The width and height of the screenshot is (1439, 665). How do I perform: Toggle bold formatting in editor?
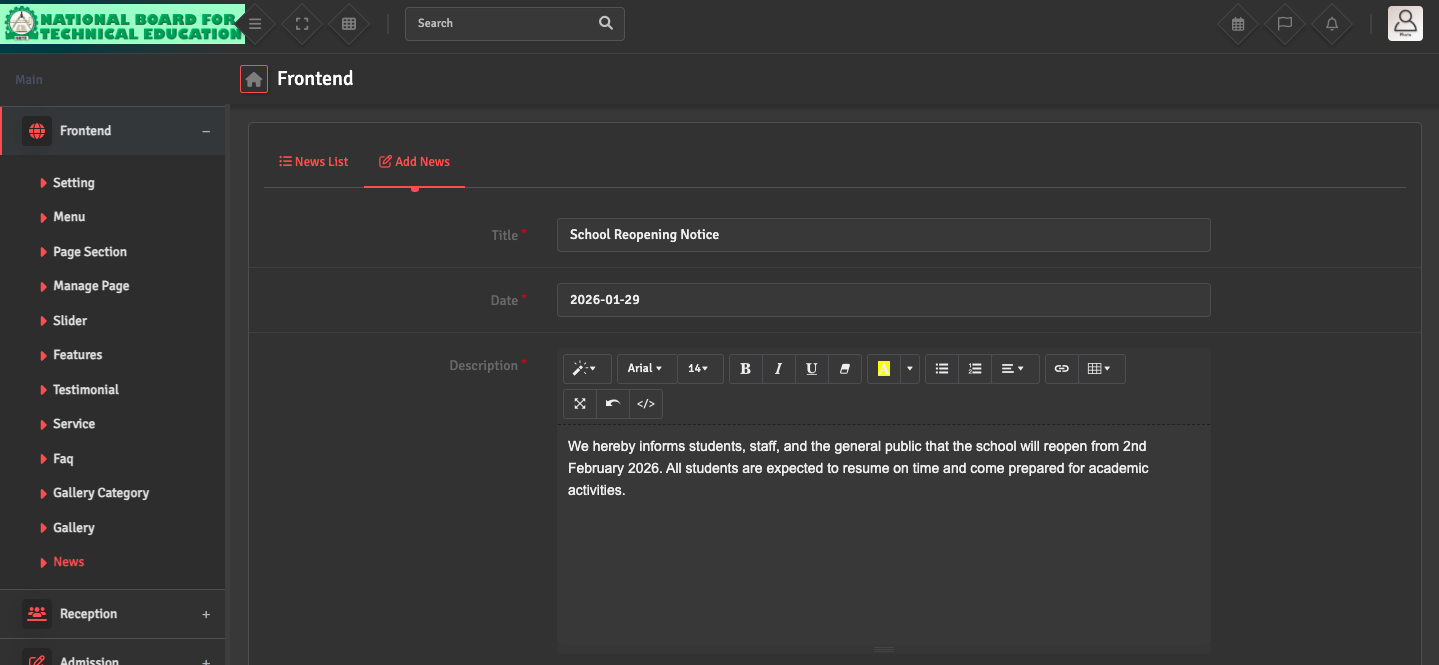click(x=745, y=369)
